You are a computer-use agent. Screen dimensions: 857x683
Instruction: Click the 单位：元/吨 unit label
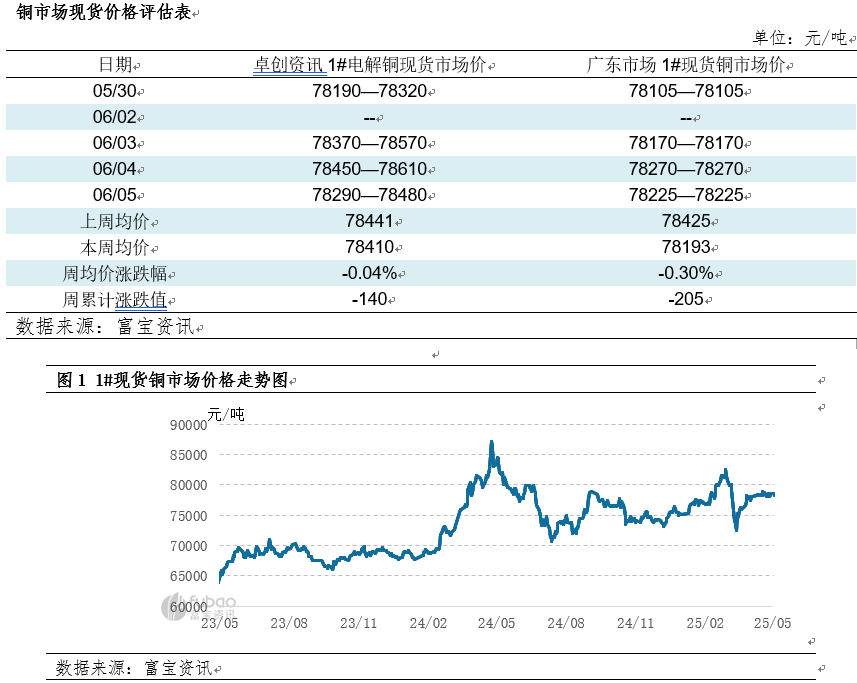pyautogui.click(x=799, y=38)
